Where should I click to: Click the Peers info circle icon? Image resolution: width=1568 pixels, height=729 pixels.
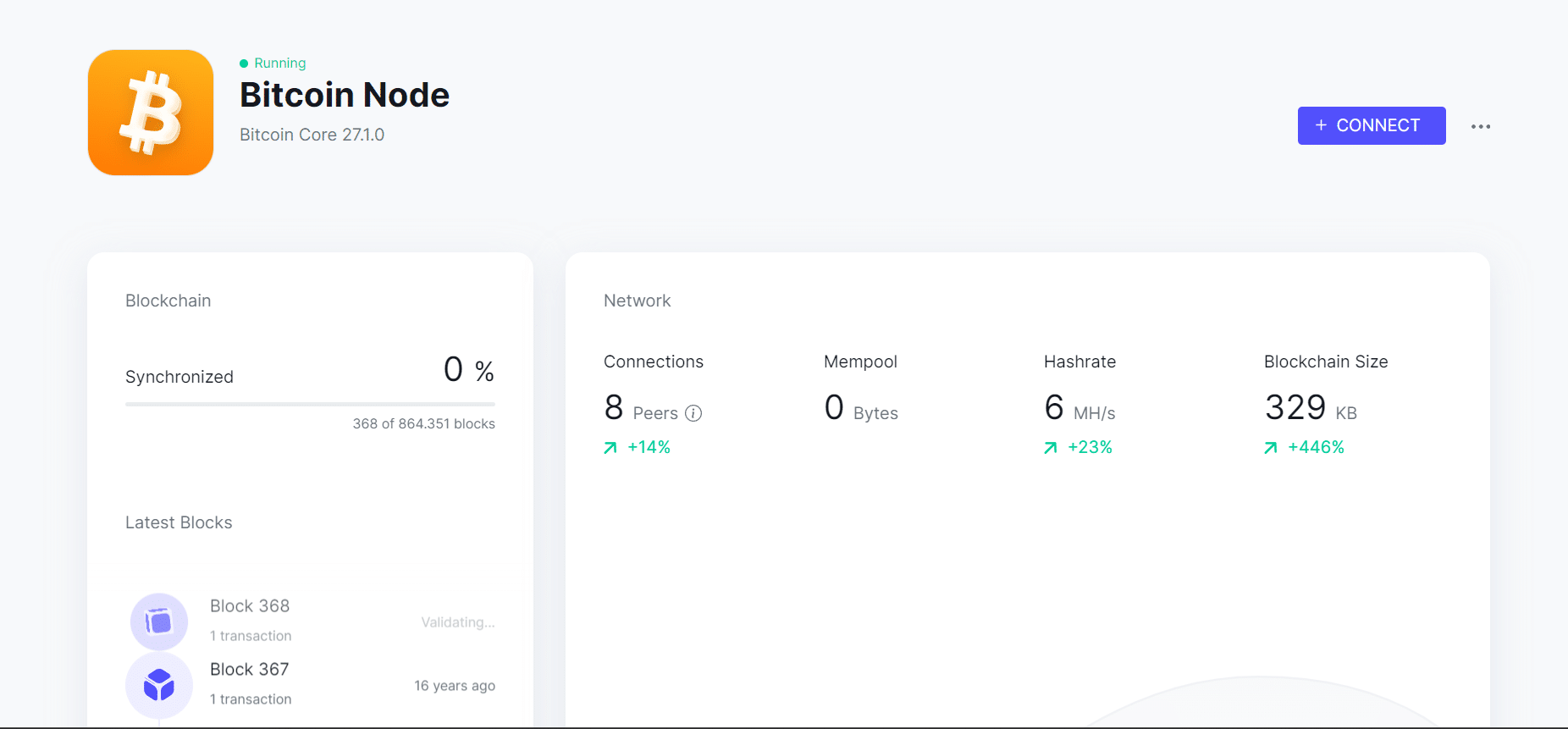click(693, 413)
